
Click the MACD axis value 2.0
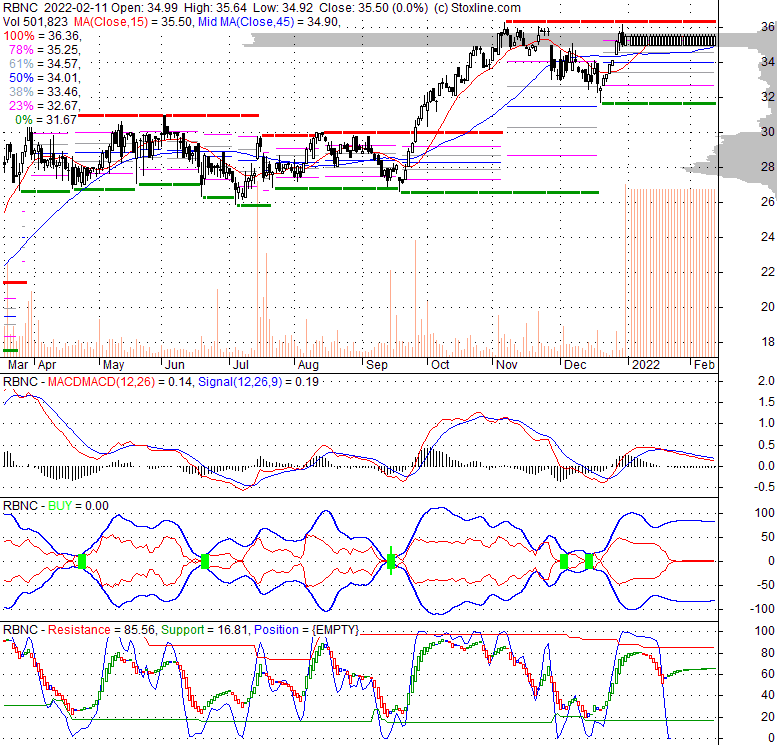click(x=767, y=381)
